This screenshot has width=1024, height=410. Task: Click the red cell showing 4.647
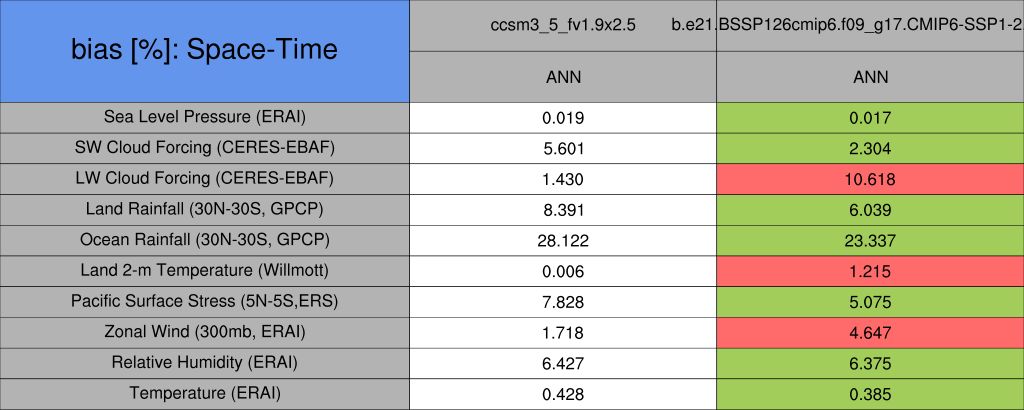[870, 332]
